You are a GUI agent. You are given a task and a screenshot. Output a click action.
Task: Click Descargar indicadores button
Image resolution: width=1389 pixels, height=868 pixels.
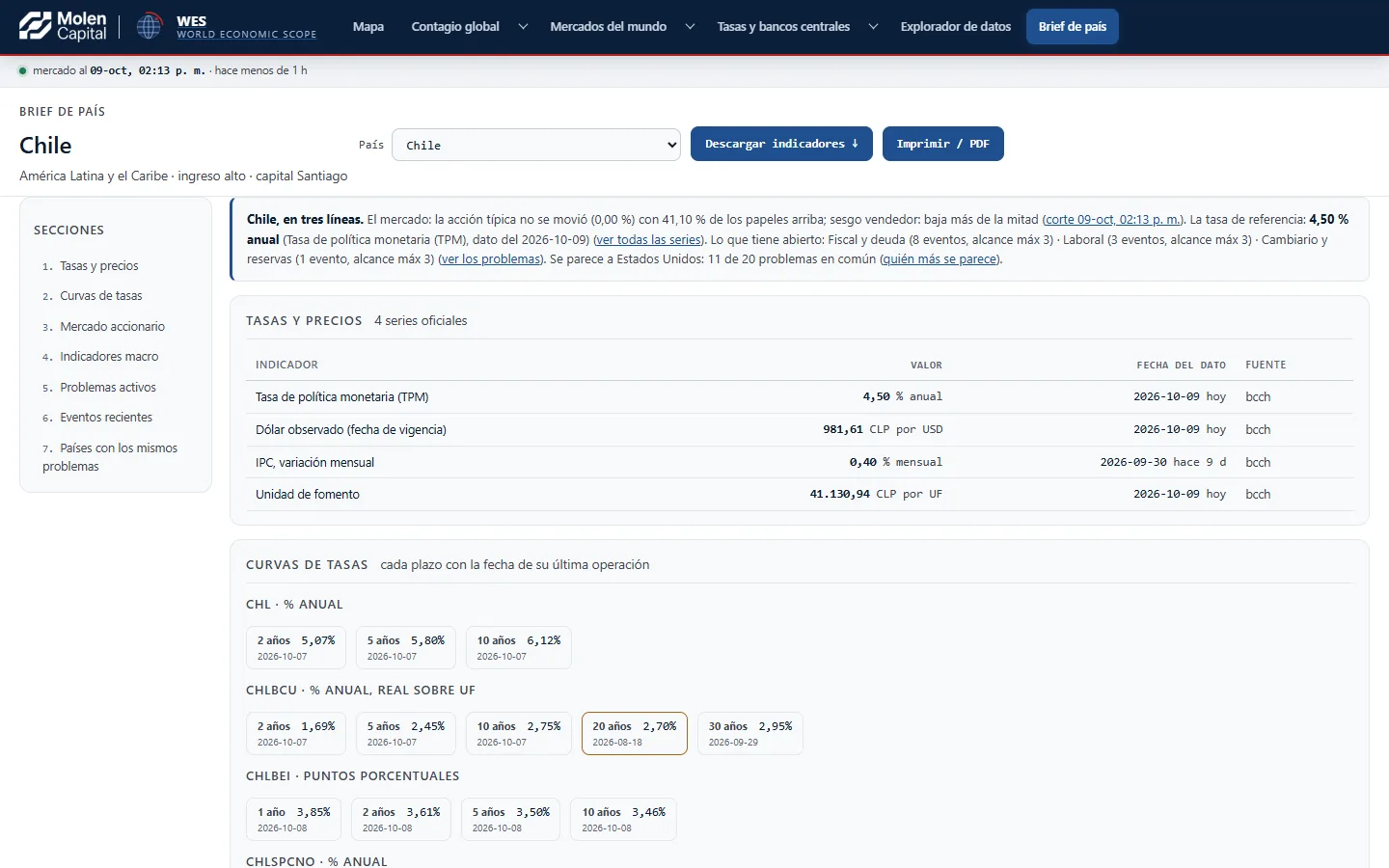[x=781, y=144]
